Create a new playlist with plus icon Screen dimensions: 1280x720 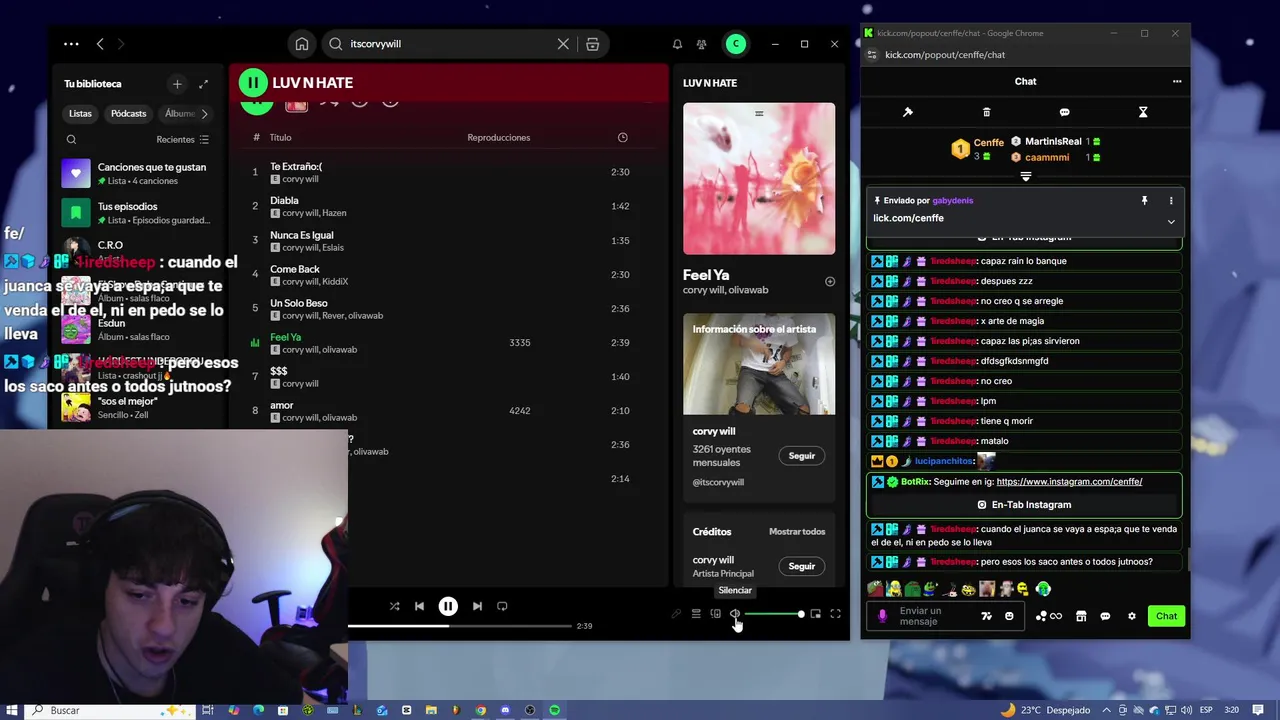[177, 84]
